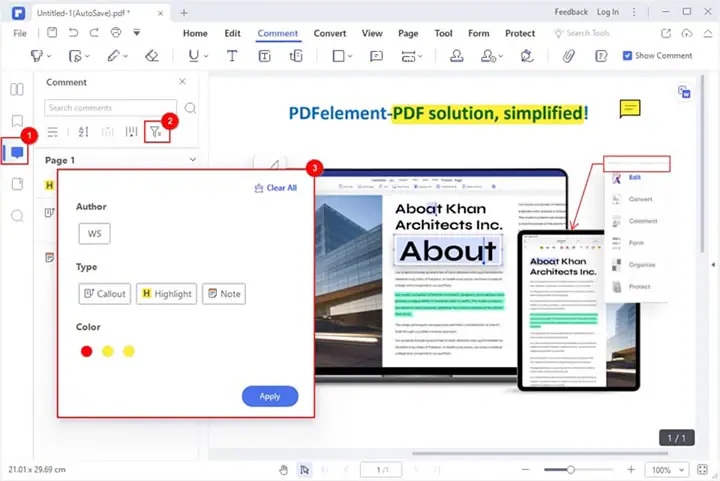Select the Text callout tool

(296, 56)
